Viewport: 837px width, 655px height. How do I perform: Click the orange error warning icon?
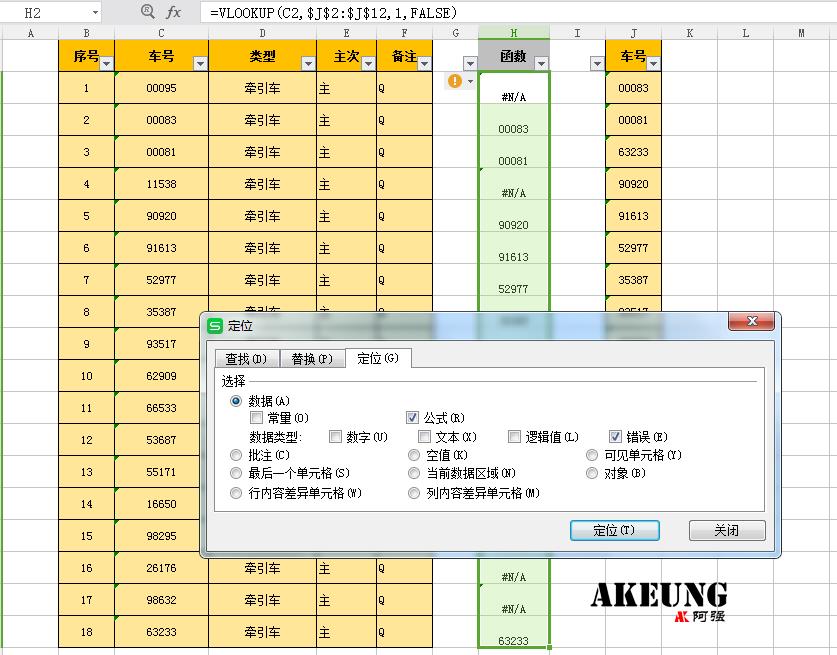tap(456, 81)
